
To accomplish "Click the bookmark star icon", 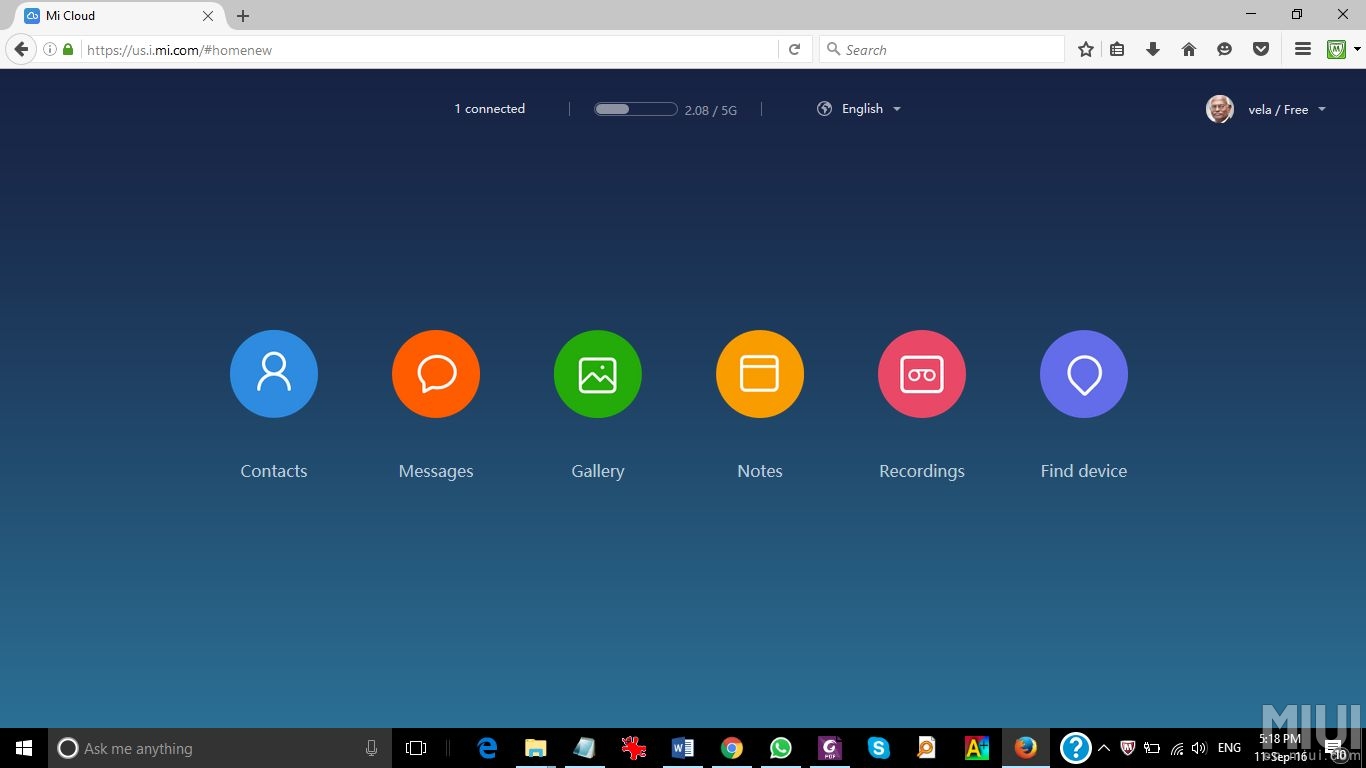I will point(1086,50).
